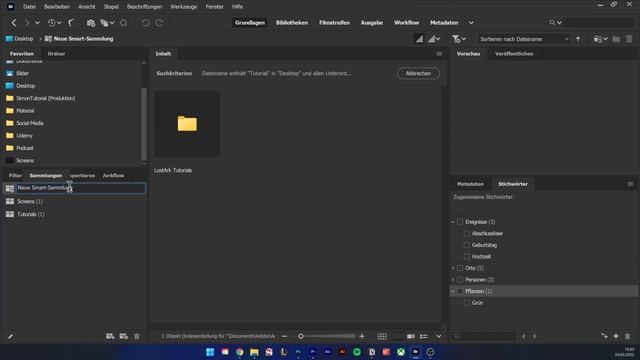Open the navigation history dropdown arrow
This screenshot has width=640, height=360.
click(x=37, y=23)
